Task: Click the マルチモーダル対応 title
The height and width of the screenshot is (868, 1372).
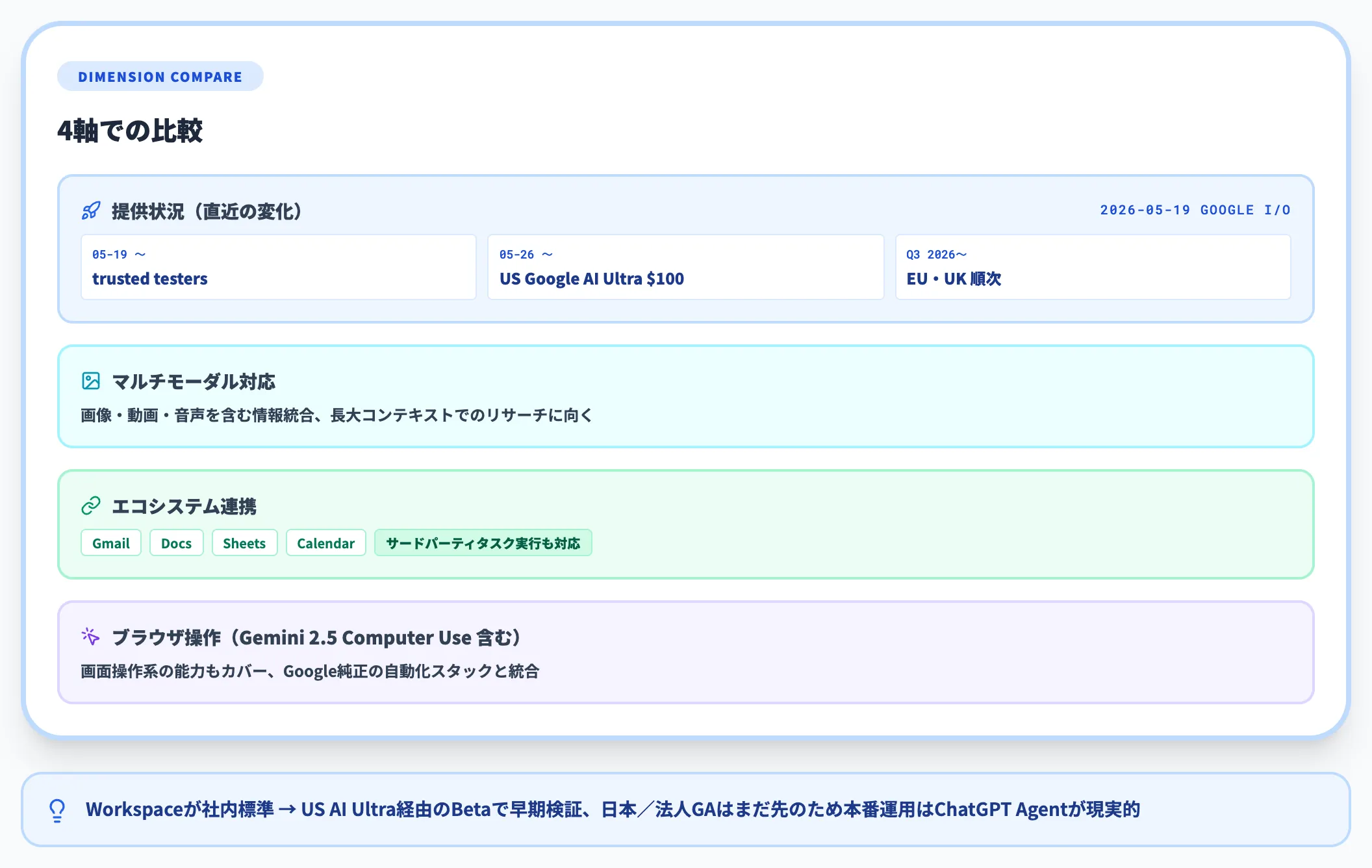Action: coord(194,381)
